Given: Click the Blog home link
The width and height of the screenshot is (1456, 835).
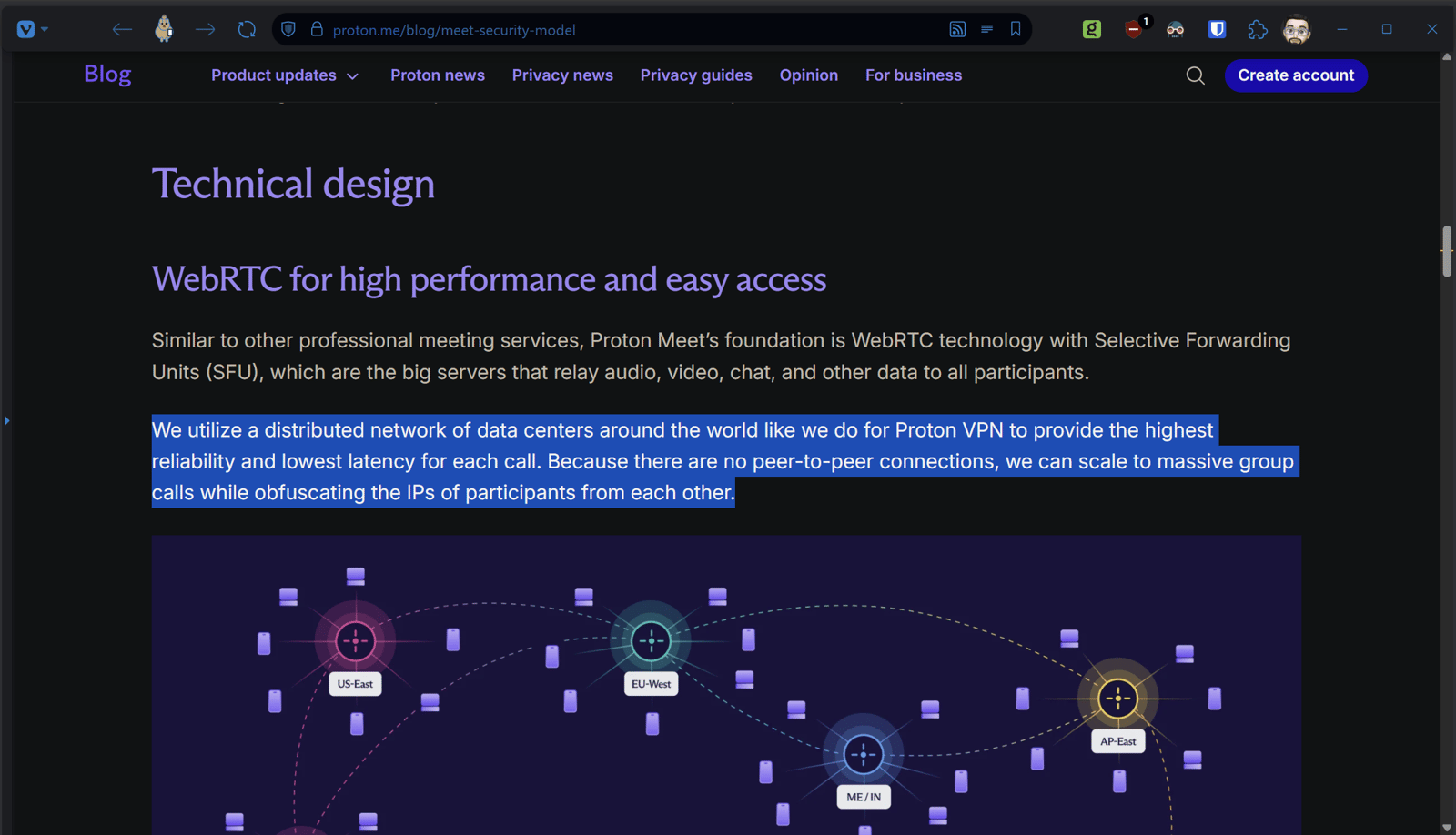Looking at the screenshot, I should 107,75.
